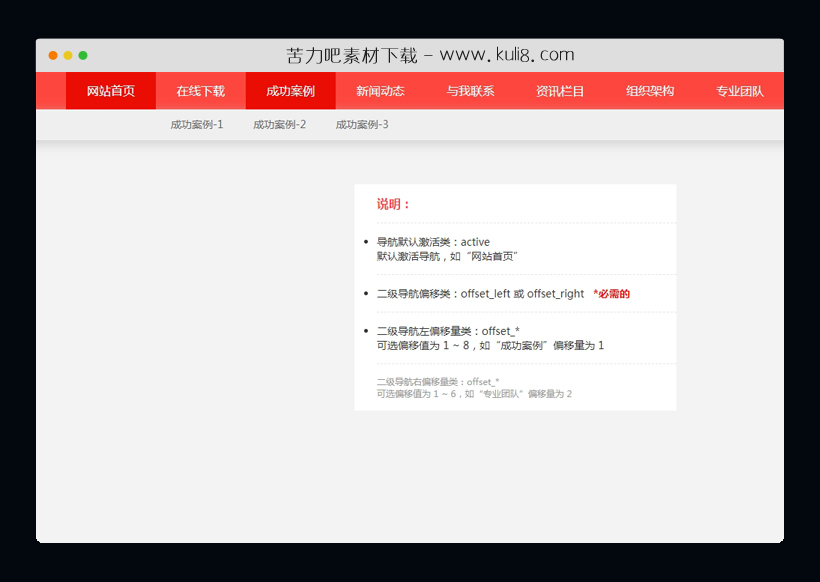Open the 成功案例-1 submenu link
This screenshot has width=820, height=582.
point(195,125)
